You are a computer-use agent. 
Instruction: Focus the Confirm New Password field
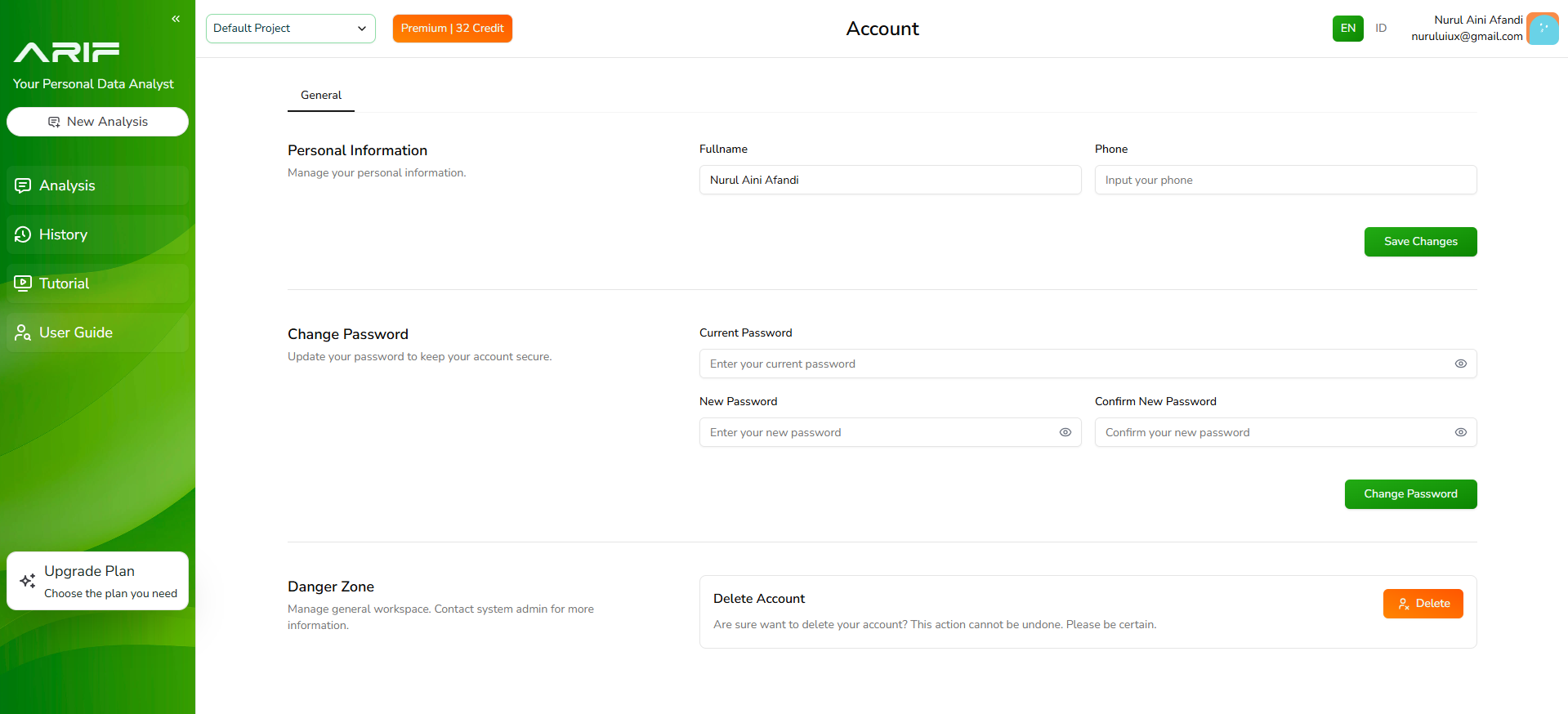(x=1285, y=432)
